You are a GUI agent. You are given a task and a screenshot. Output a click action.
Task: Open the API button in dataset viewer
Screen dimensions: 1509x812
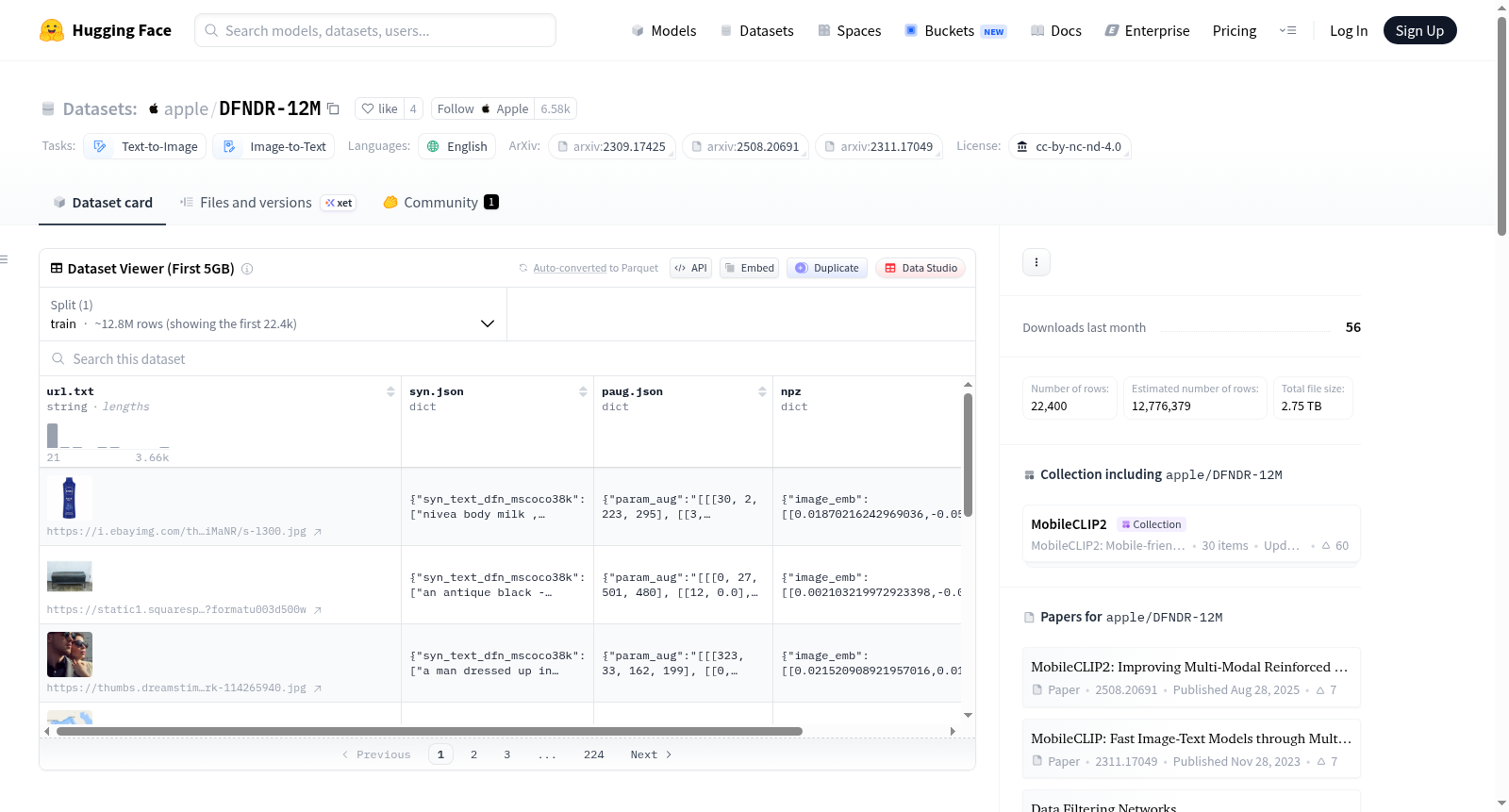click(x=690, y=268)
